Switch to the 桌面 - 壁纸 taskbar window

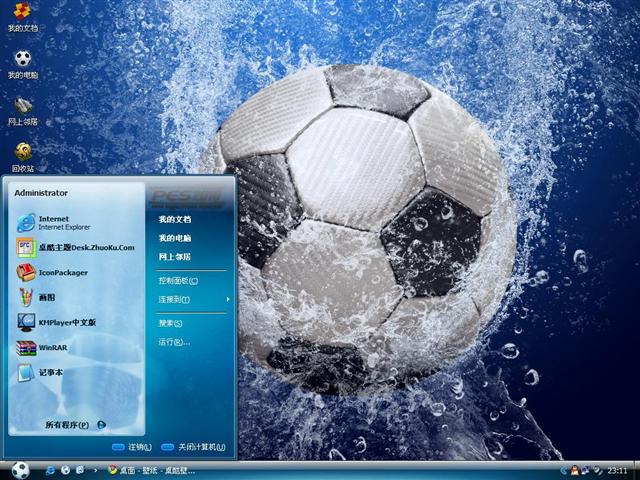click(151, 470)
